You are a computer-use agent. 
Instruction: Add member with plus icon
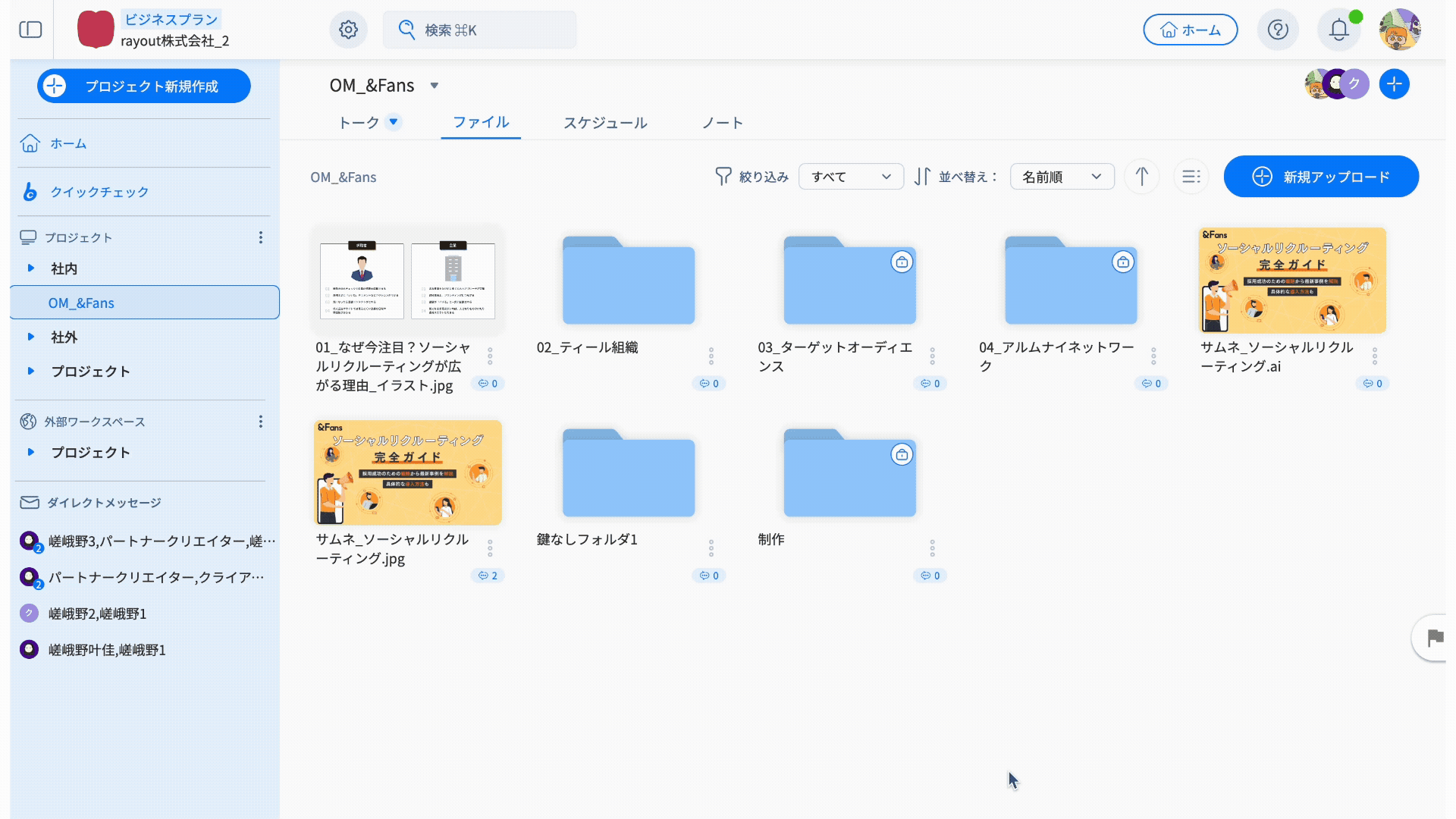[x=1394, y=84]
